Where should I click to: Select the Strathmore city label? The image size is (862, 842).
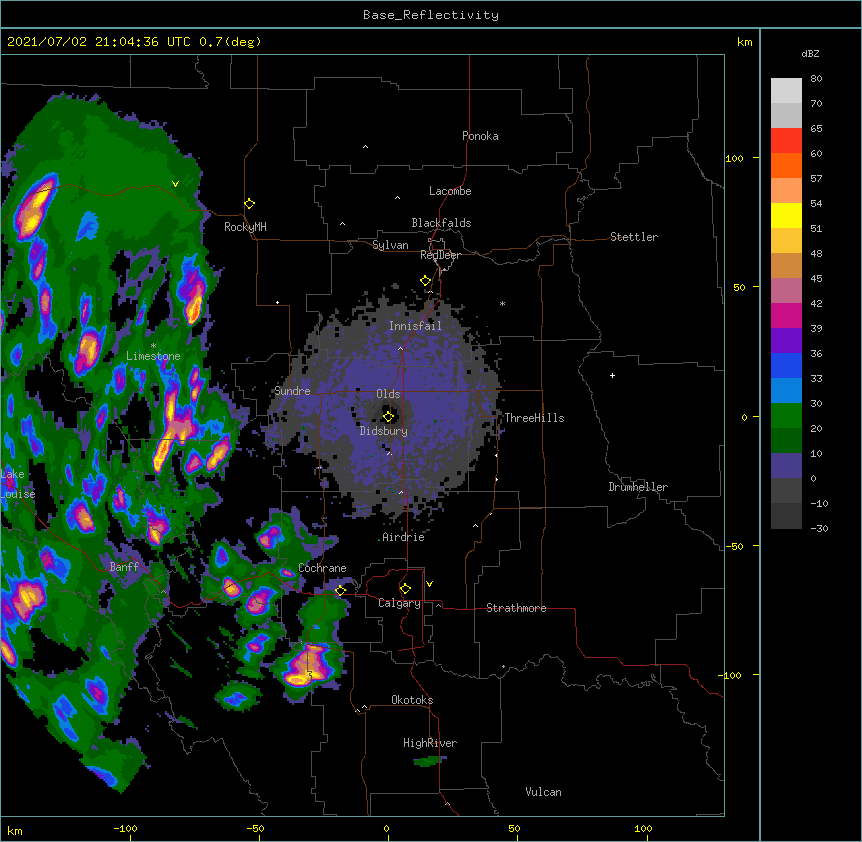tap(516, 608)
